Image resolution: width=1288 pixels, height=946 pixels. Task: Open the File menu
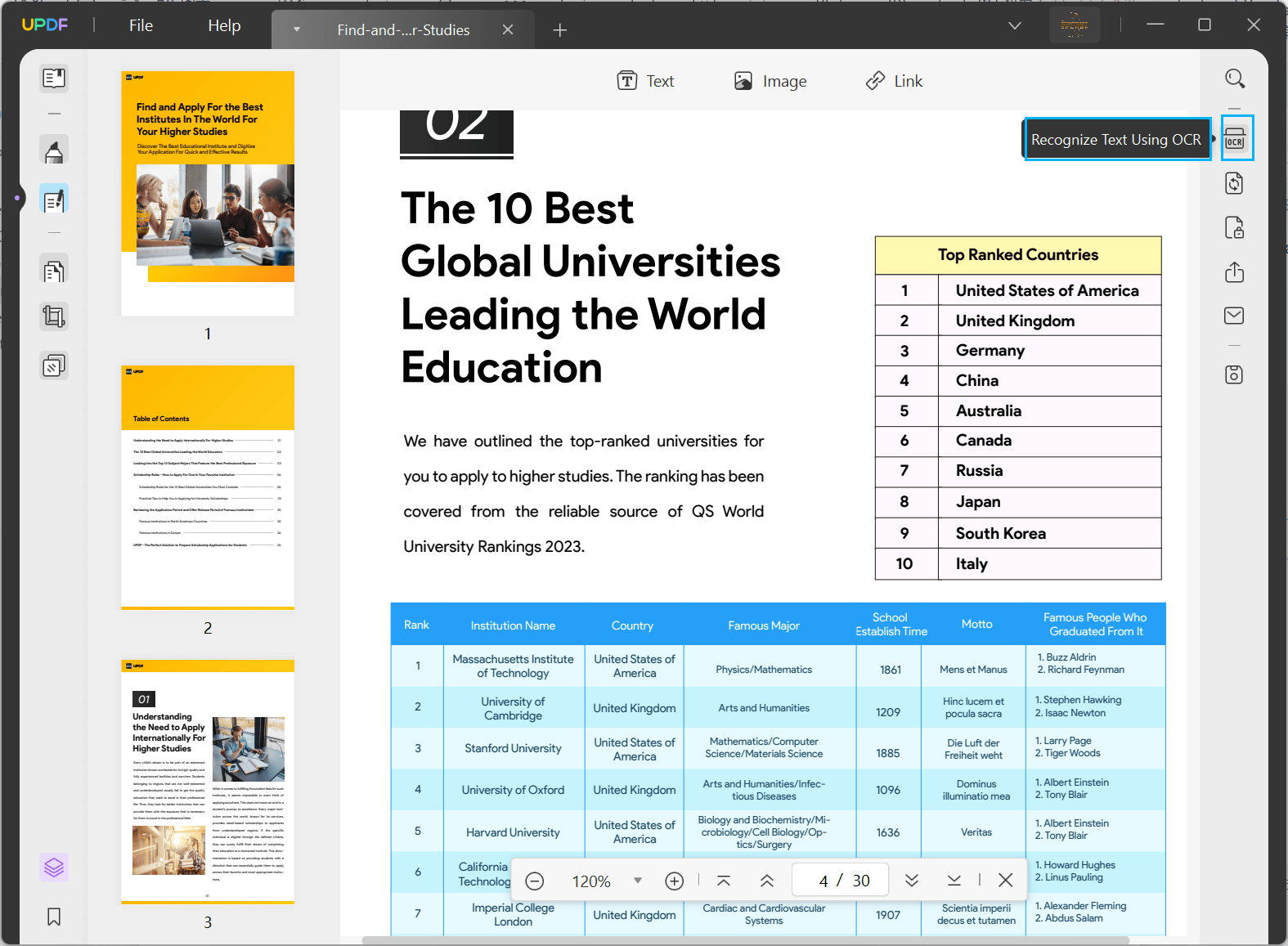pos(141,25)
